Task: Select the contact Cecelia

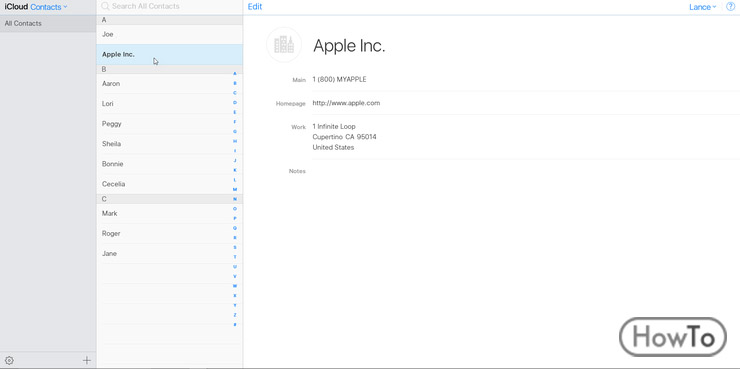Action: click(x=170, y=184)
